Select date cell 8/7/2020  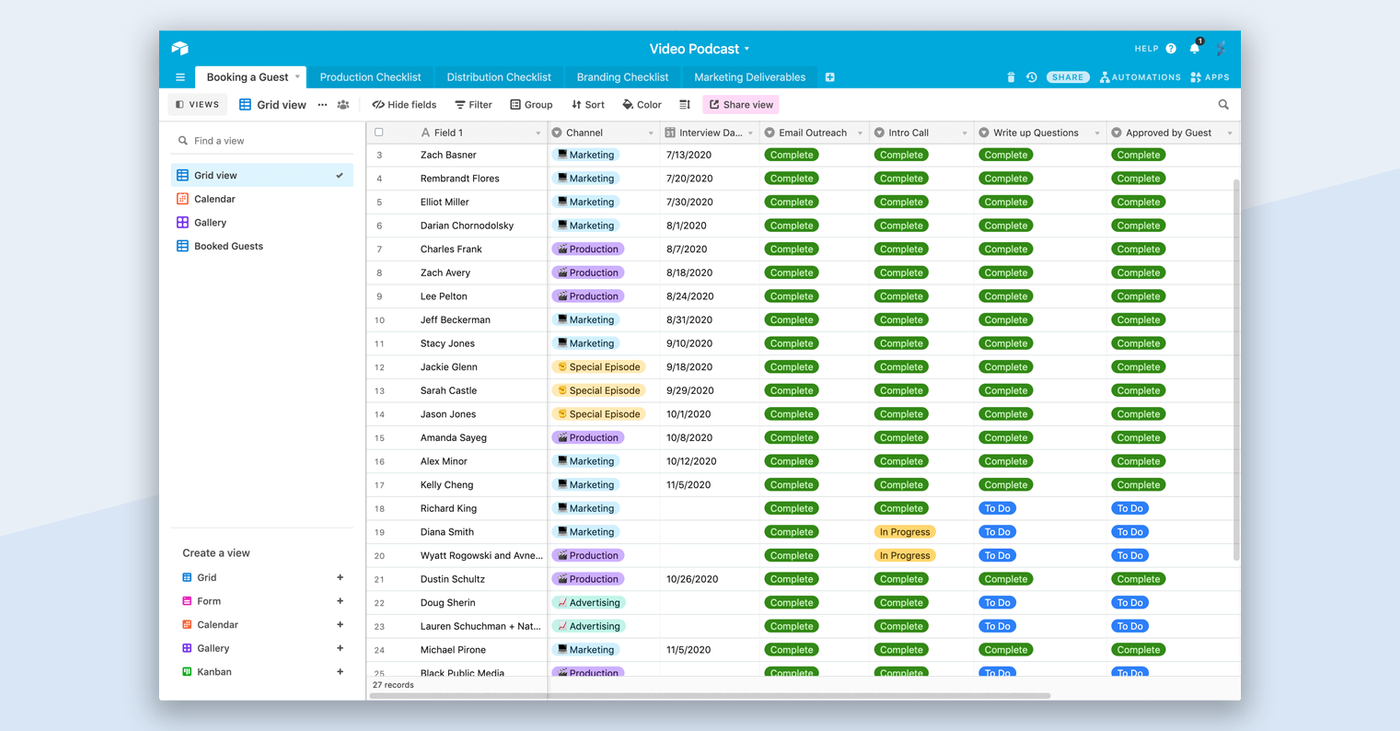[711, 249]
